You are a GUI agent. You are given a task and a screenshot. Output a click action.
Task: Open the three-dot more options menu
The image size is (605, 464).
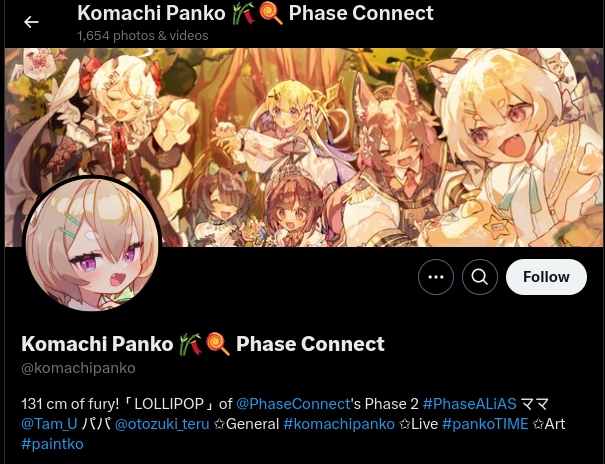point(436,277)
